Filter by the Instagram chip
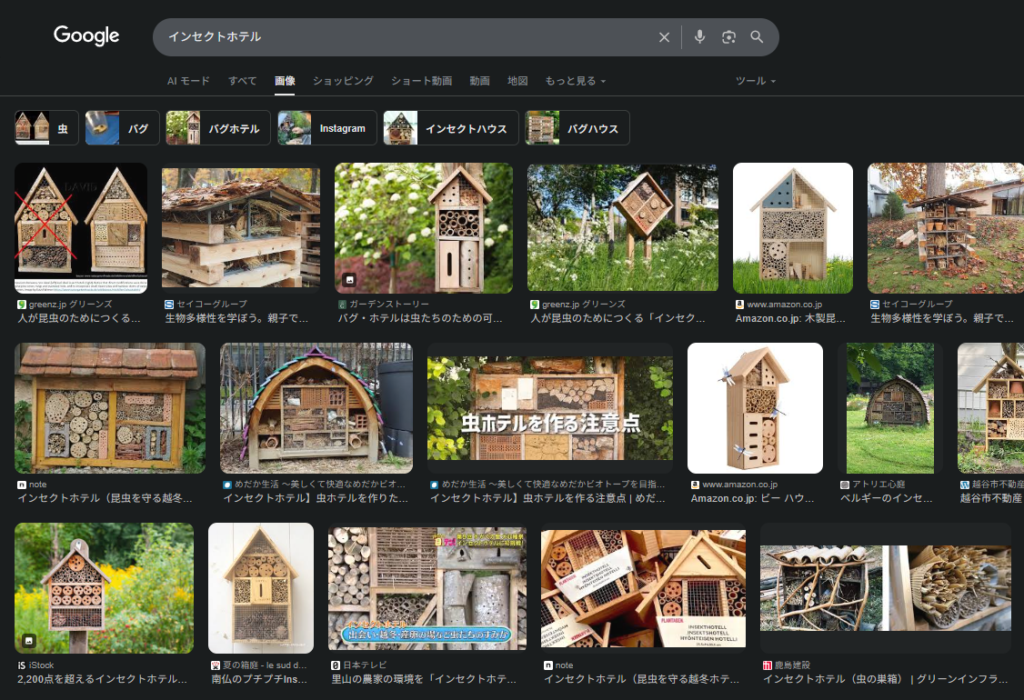The width and height of the screenshot is (1024, 700). pyautogui.click(x=326, y=128)
